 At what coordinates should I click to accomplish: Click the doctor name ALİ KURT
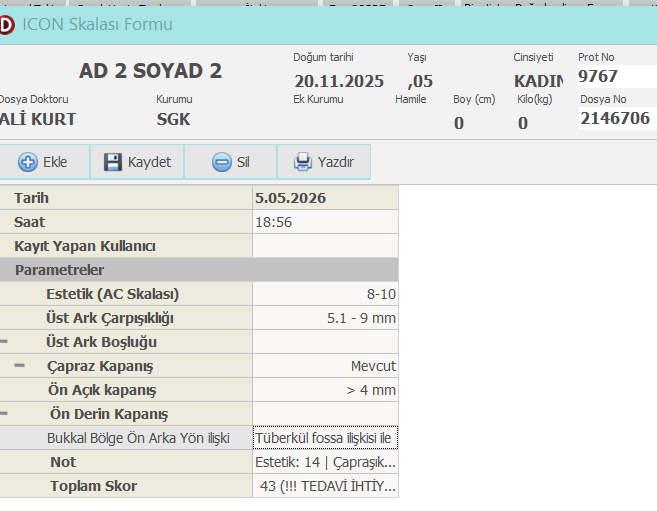38,119
